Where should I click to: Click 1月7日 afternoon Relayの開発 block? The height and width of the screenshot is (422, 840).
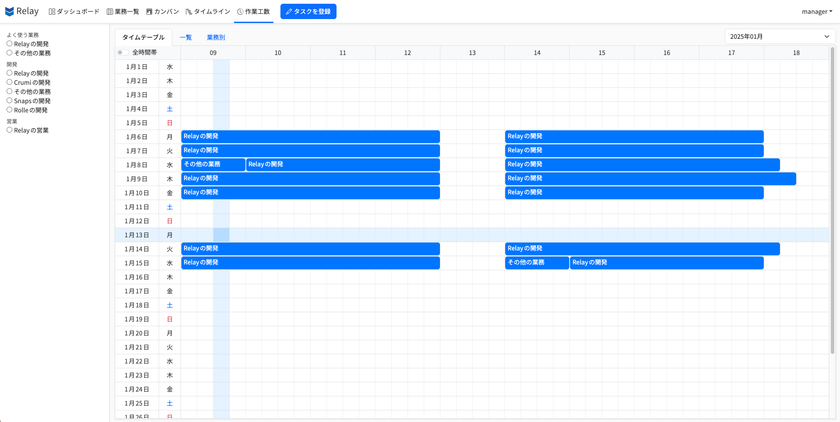click(x=634, y=150)
